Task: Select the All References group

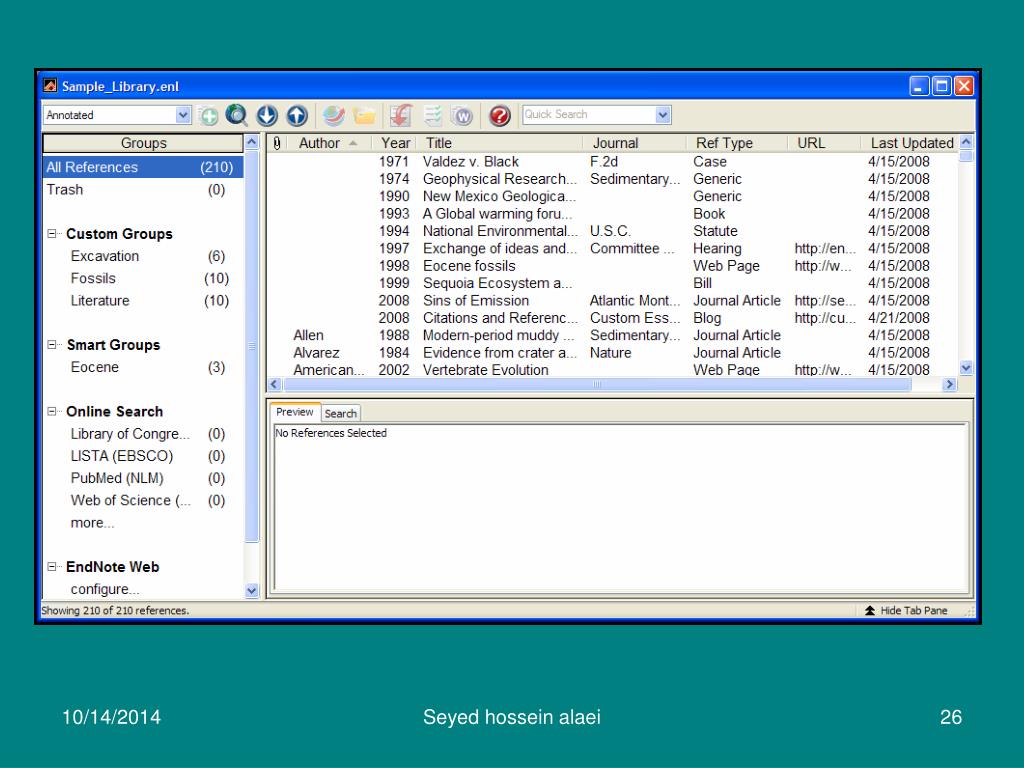Action: pyautogui.click(x=142, y=167)
